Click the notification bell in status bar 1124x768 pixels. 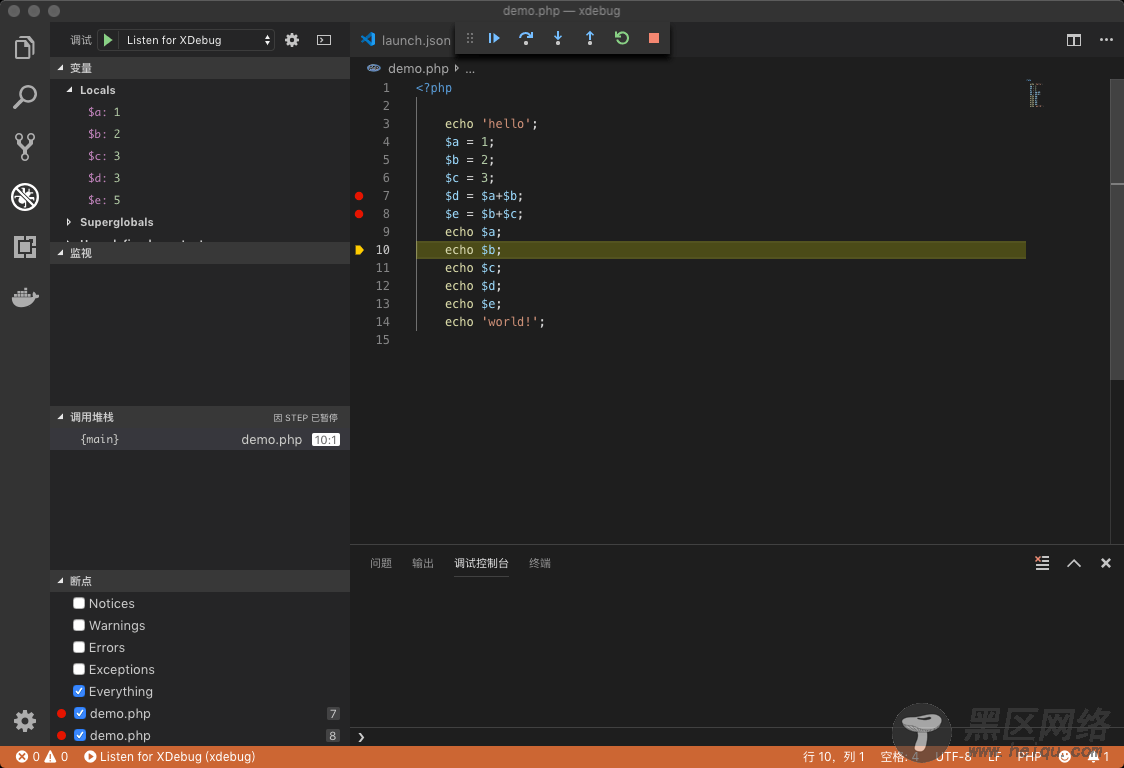tap(1092, 757)
